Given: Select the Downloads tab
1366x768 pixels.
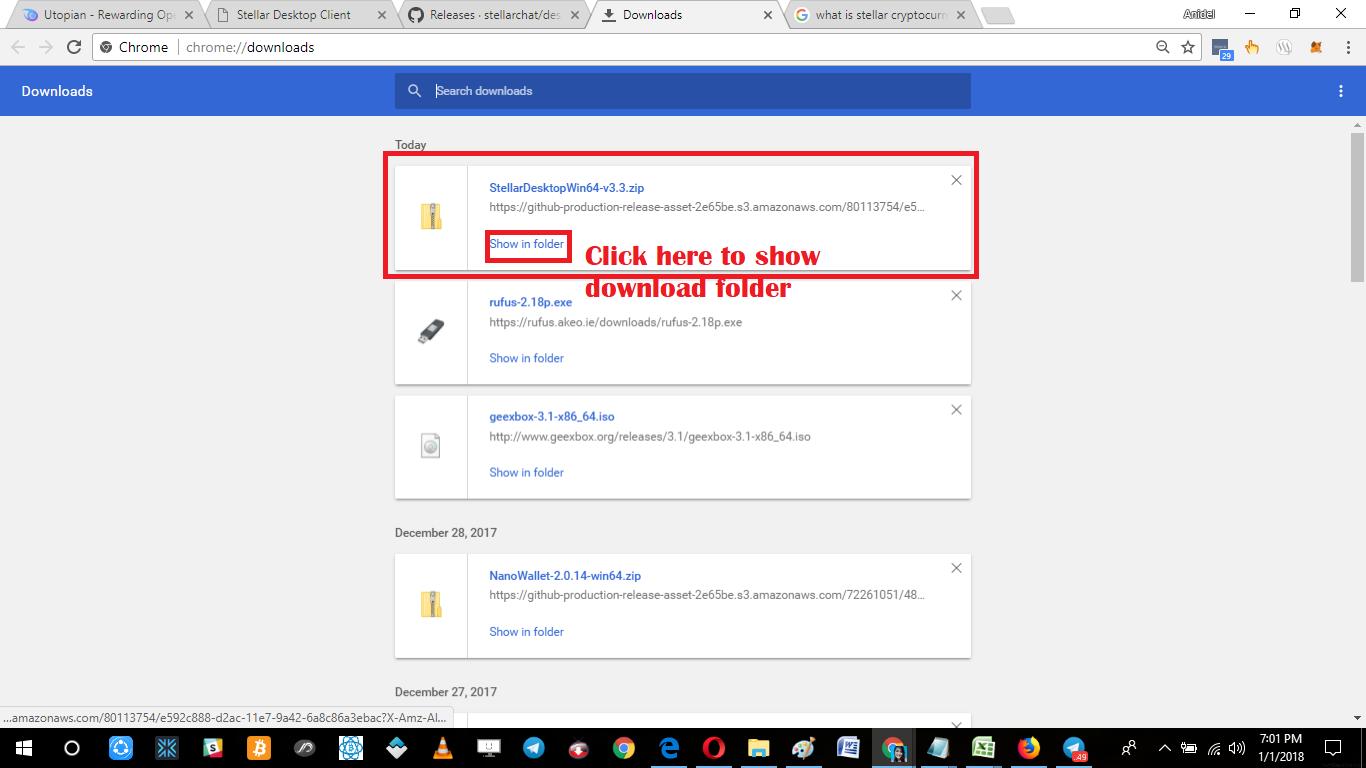Looking at the screenshot, I should (686, 15).
